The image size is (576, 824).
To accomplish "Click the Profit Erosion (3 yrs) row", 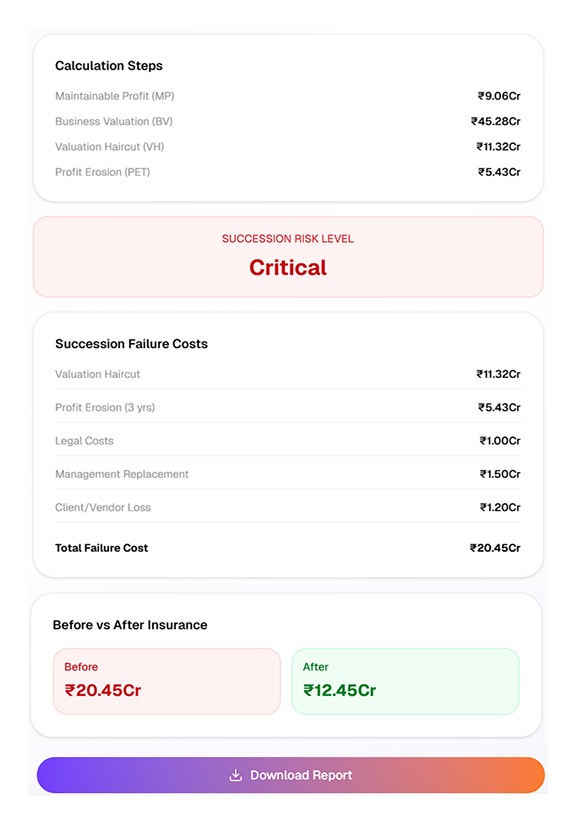I will (288, 407).
